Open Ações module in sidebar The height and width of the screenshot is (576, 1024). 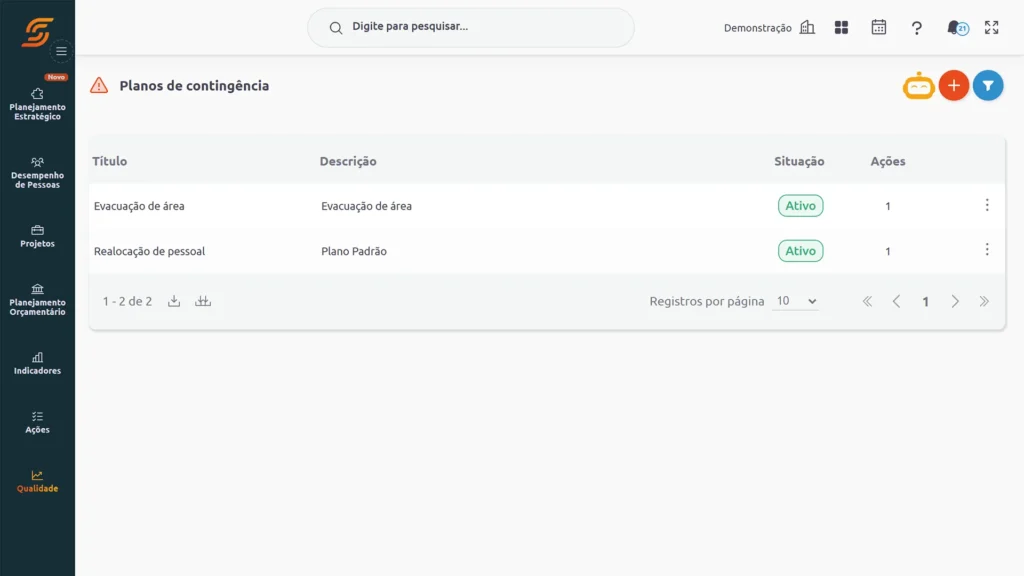pos(37,423)
